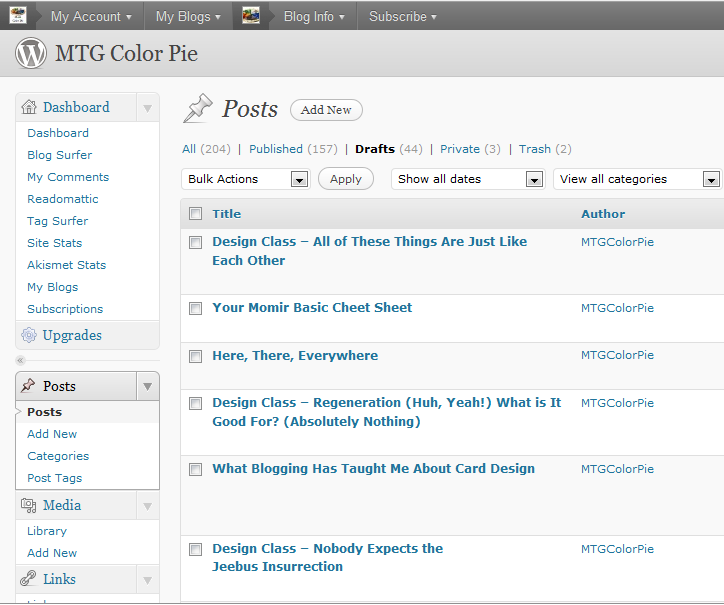
Task: Click the Posts pushpin icon in sidebar
Action: point(28,386)
